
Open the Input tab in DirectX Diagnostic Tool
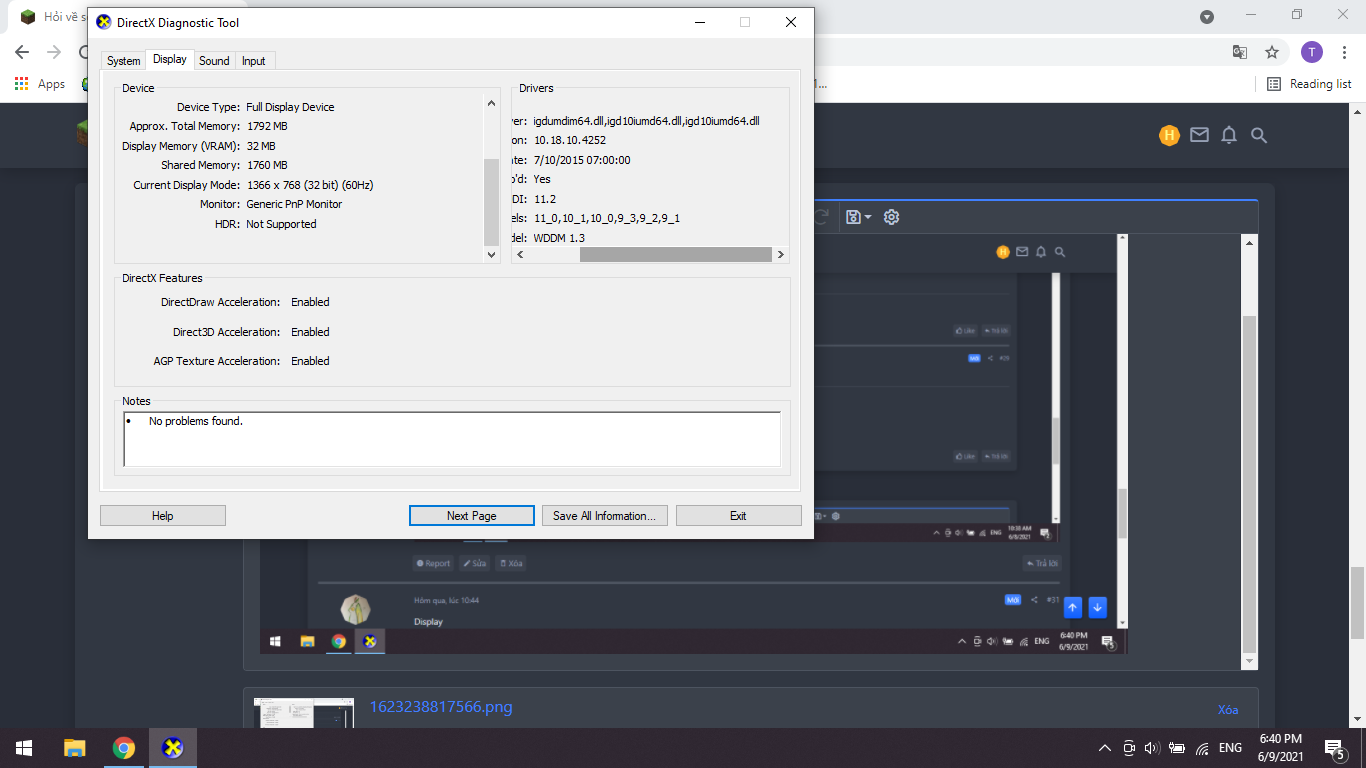coord(254,61)
